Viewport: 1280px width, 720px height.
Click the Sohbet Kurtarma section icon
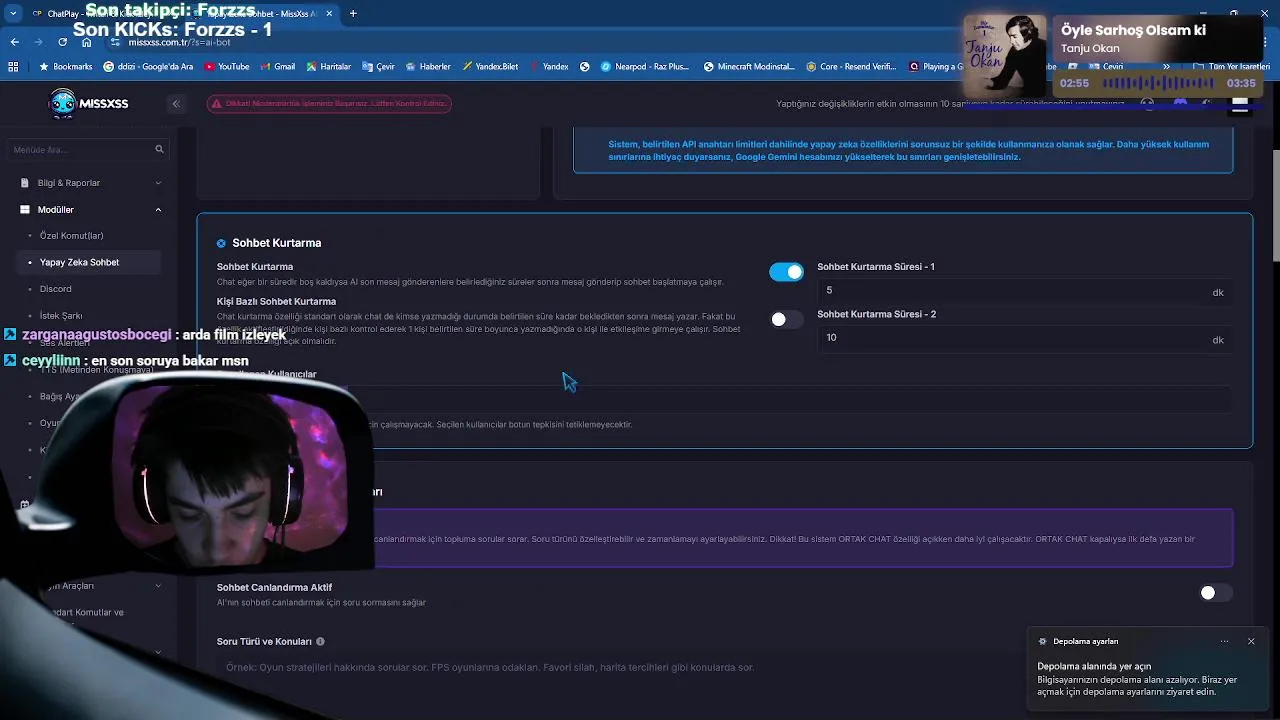pyautogui.click(x=221, y=243)
